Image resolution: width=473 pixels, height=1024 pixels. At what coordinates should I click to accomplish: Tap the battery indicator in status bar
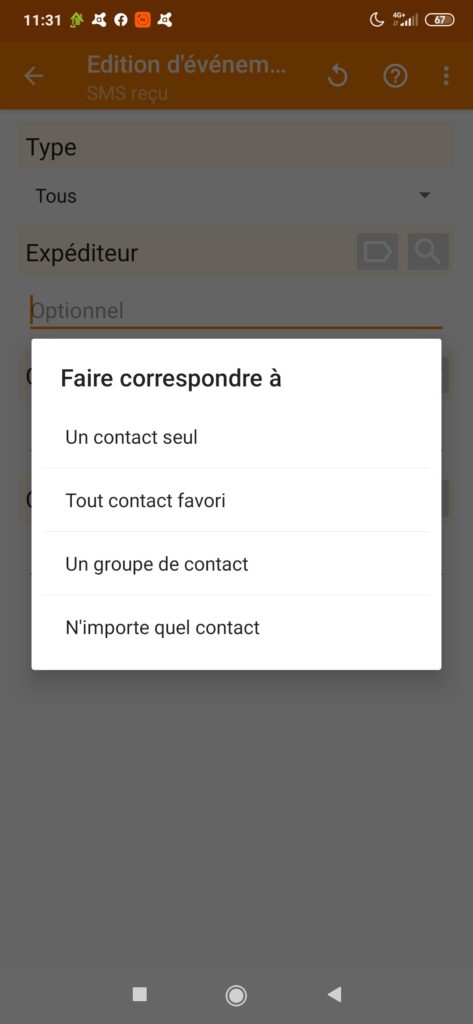pyautogui.click(x=440, y=20)
